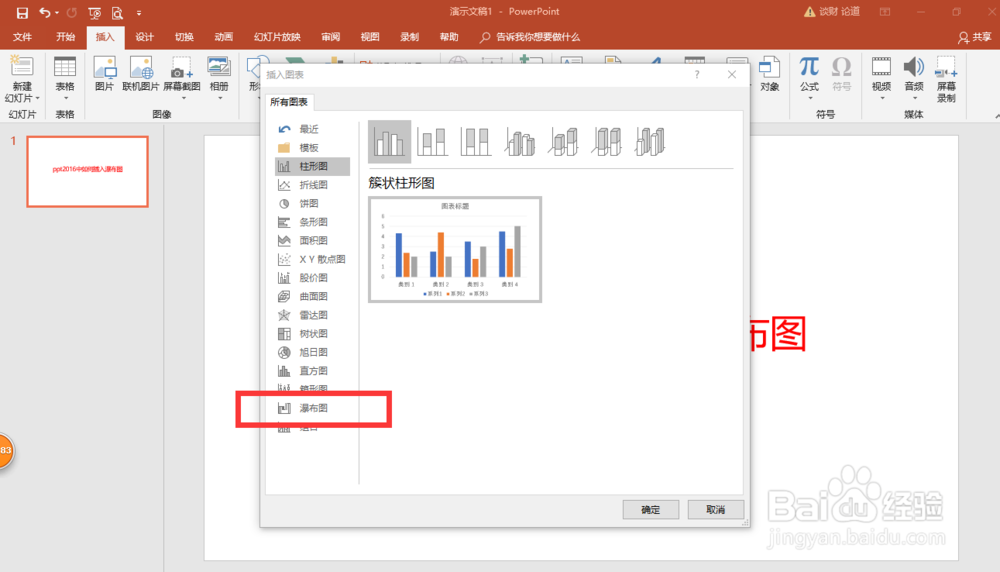
Task: Switch to the Home (开始) tab
Action: click(x=65, y=37)
